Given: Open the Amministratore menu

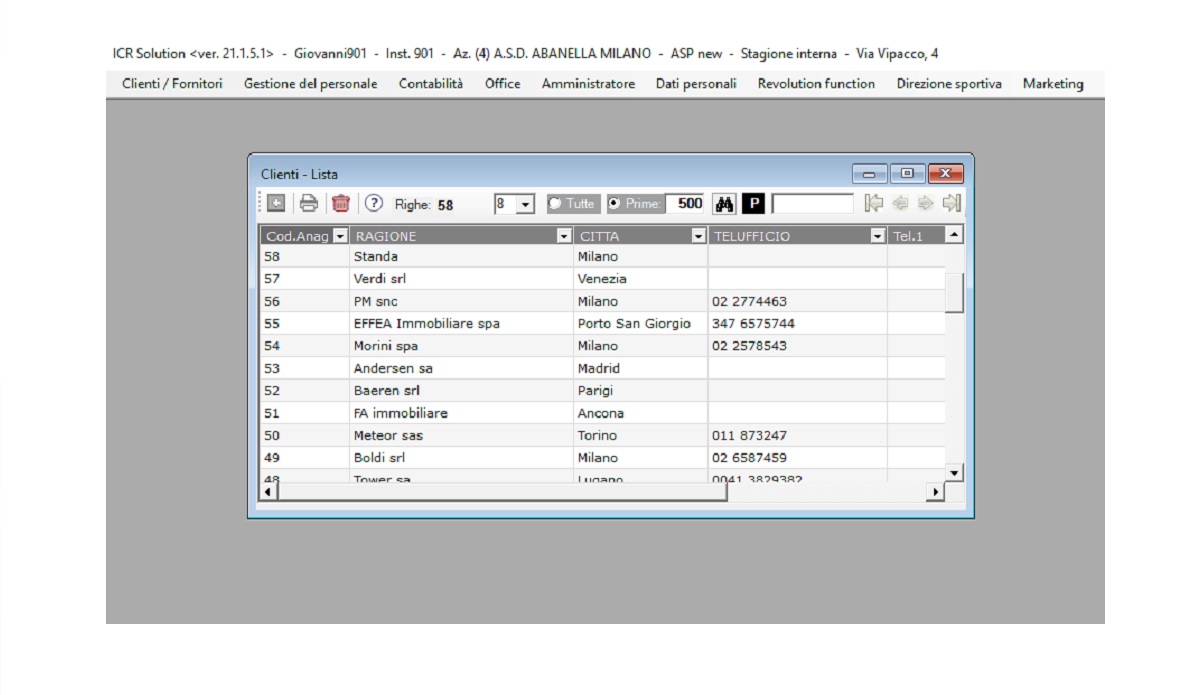Looking at the screenshot, I should pos(588,84).
